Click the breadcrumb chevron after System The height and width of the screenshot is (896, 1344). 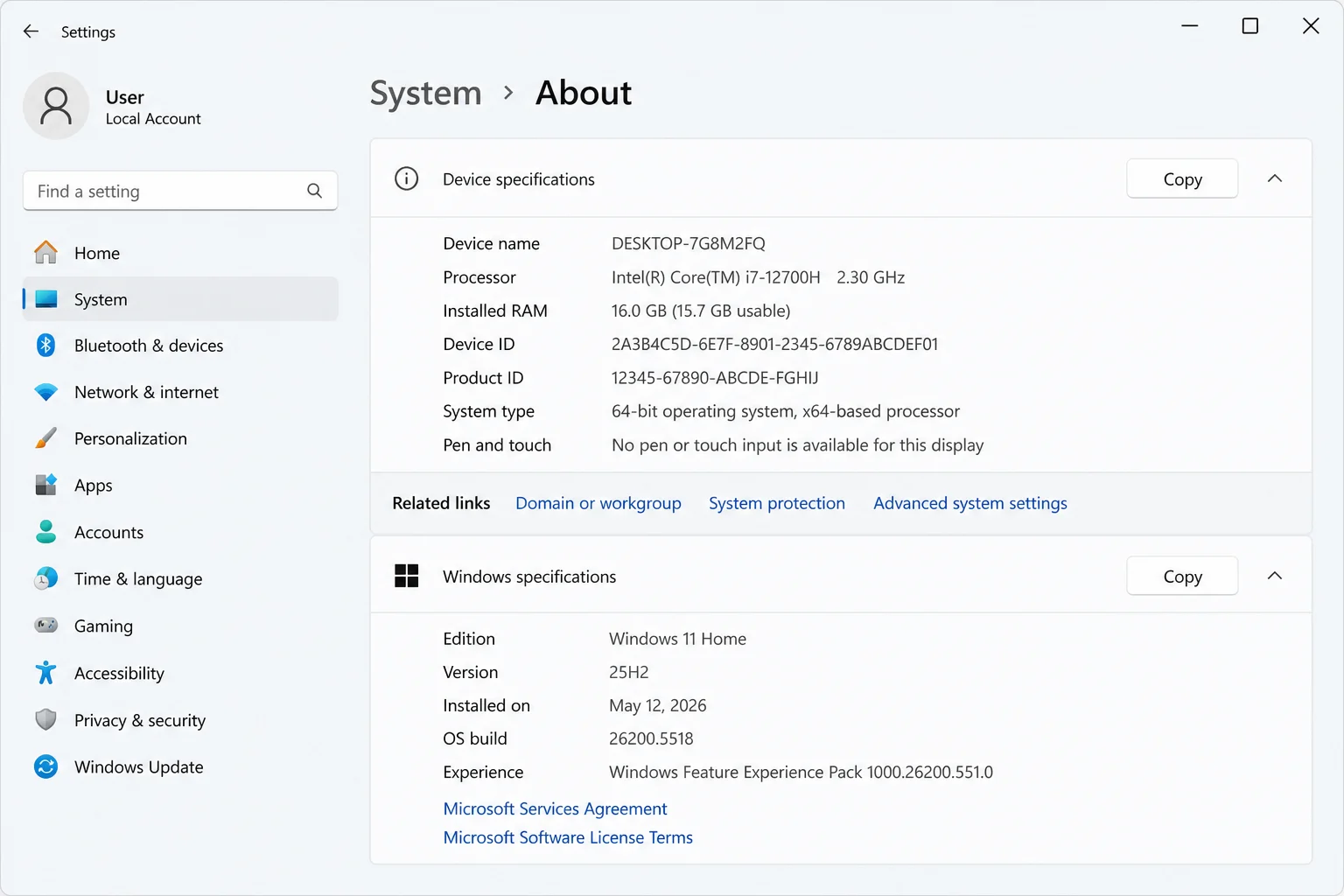[508, 93]
